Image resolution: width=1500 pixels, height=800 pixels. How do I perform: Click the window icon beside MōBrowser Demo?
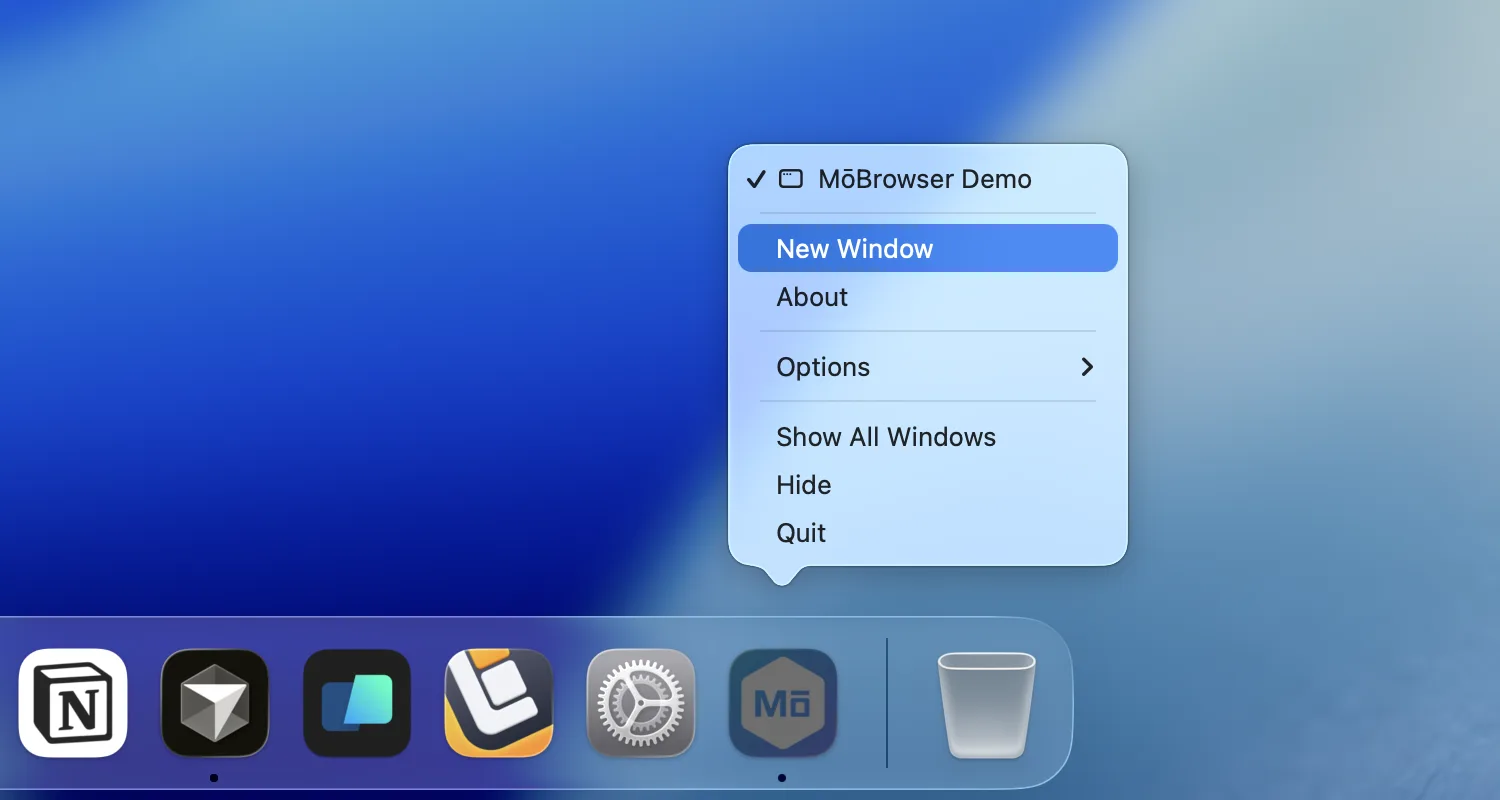tap(791, 179)
